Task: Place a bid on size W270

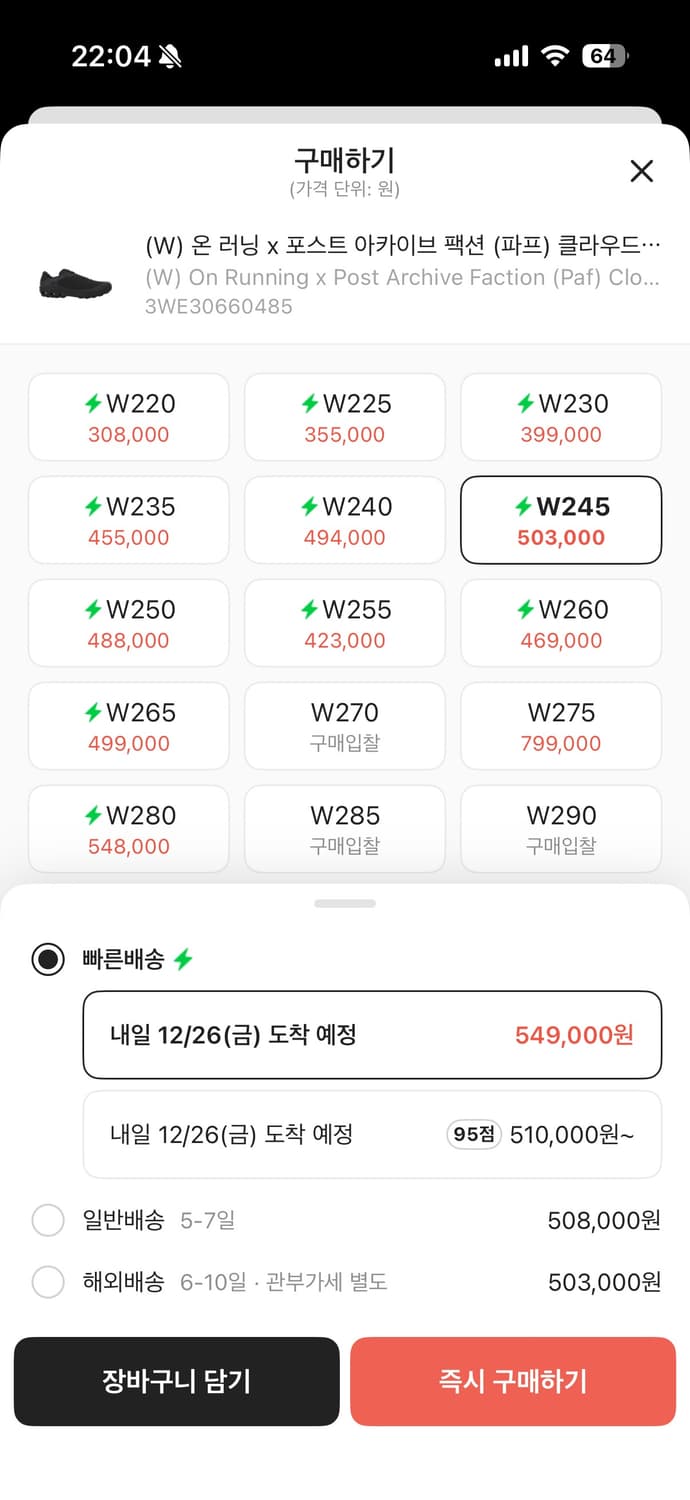Action: pos(344,725)
